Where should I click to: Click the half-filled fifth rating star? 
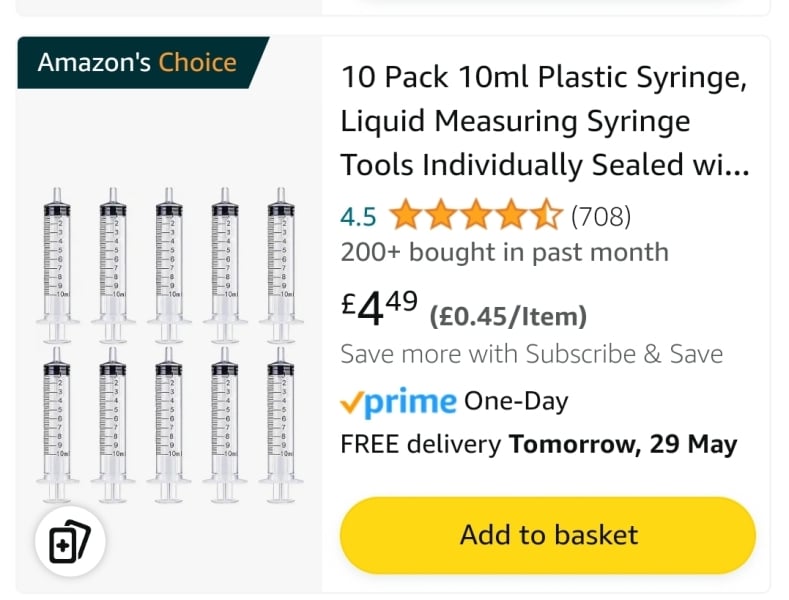coord(546,215)
